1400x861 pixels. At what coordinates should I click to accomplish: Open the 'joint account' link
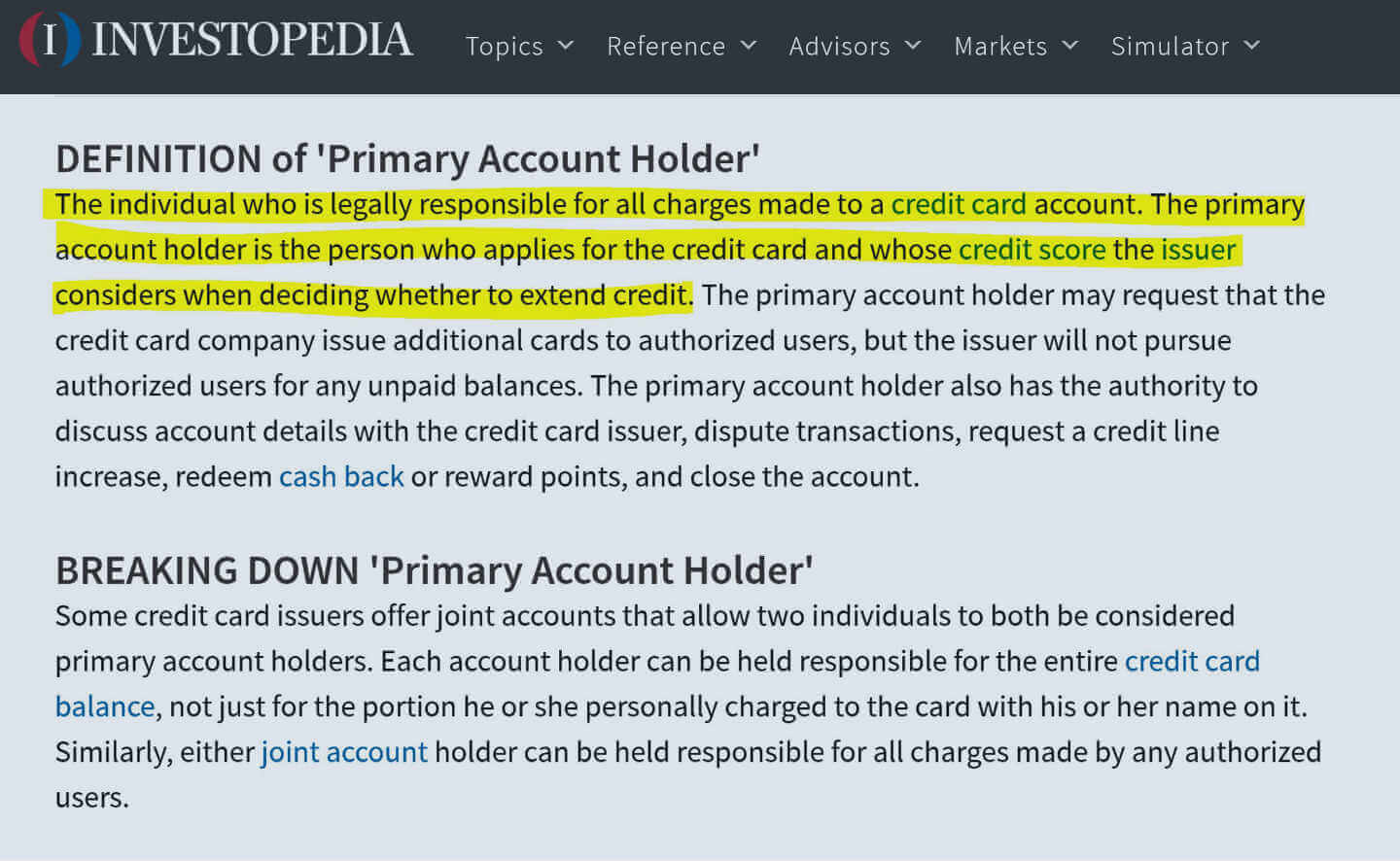(x=344, y=752)
